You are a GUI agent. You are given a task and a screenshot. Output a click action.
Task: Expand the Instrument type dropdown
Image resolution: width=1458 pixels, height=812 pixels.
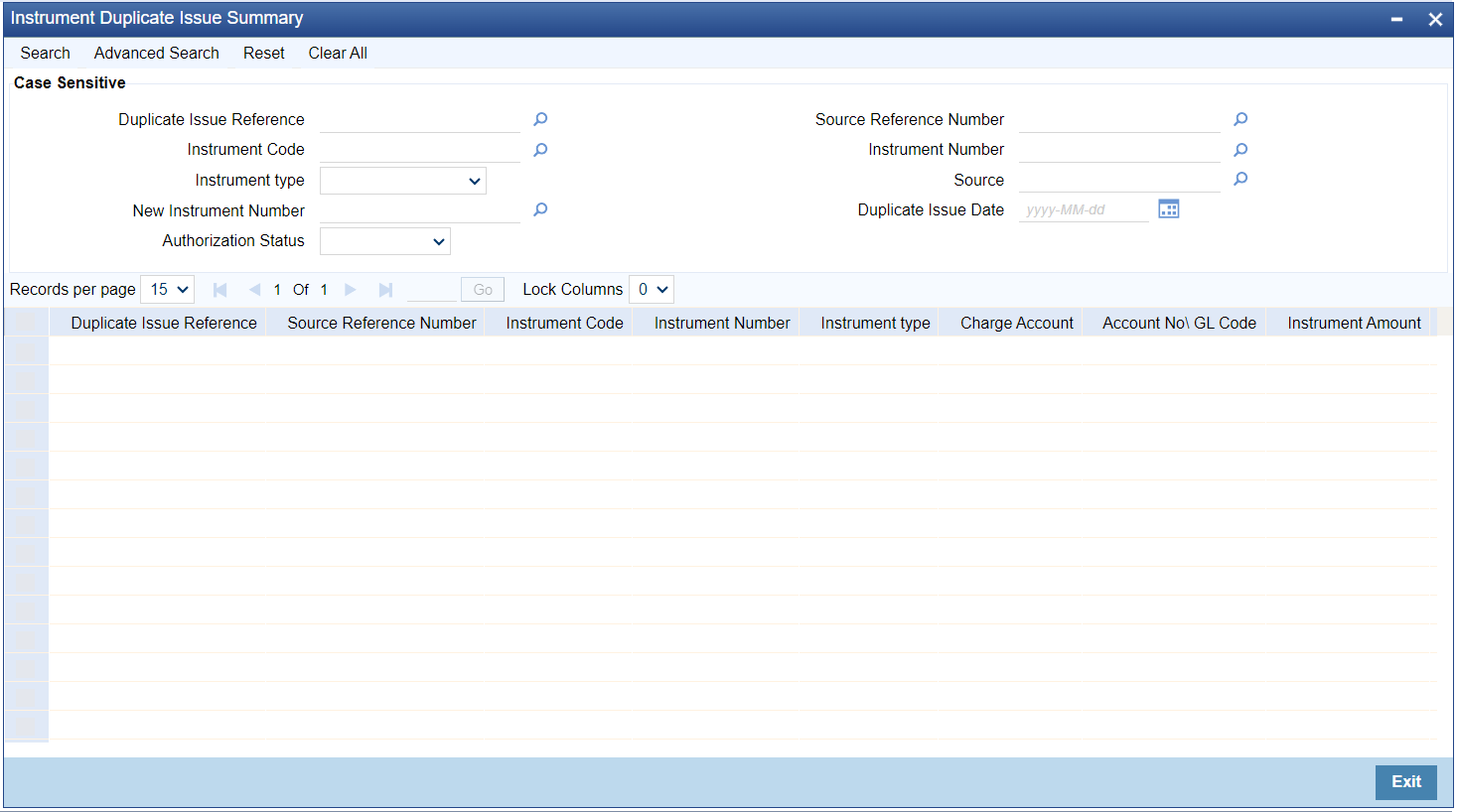tap(403, 181)
